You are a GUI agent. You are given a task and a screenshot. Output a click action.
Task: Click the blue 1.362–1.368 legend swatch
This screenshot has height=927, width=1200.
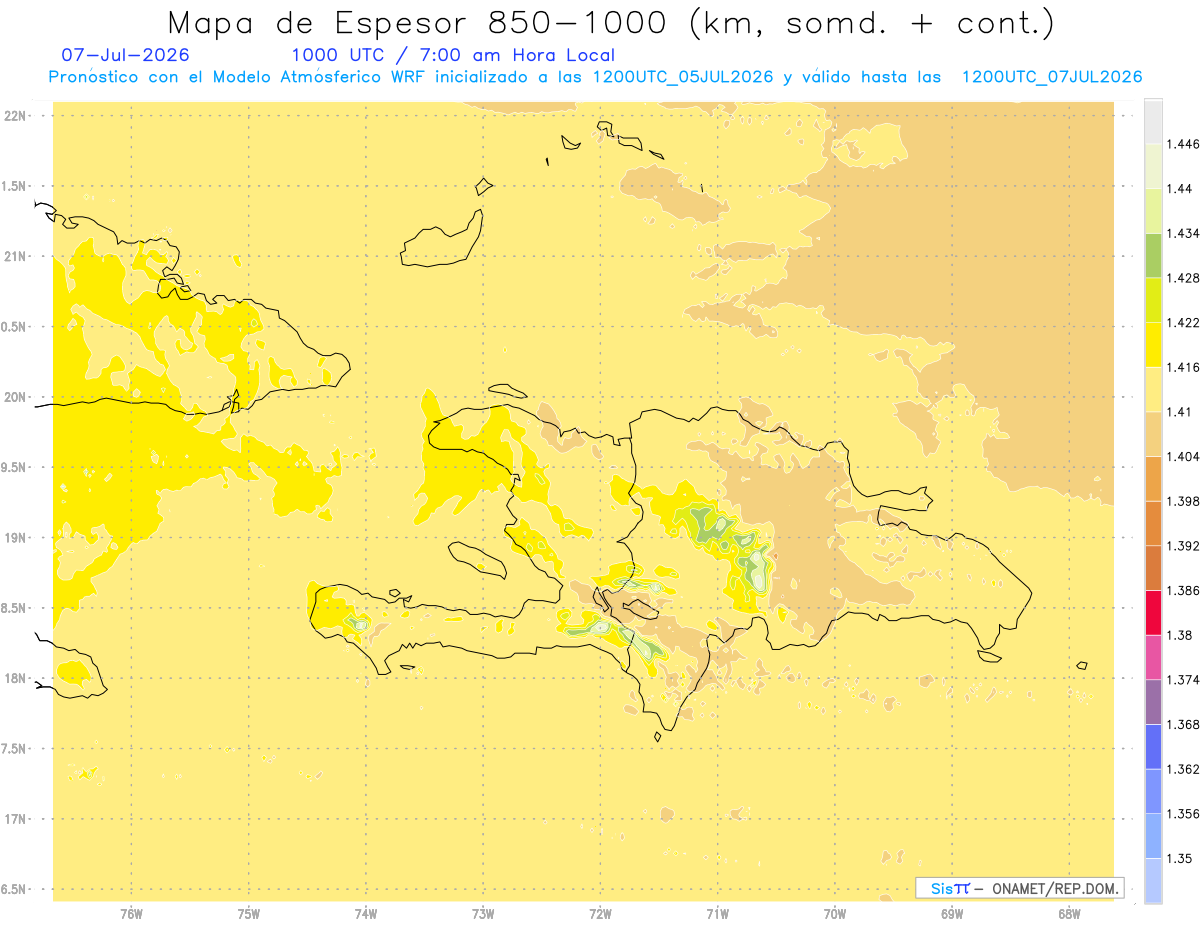pyautogui.click(x=1153, y=746)
